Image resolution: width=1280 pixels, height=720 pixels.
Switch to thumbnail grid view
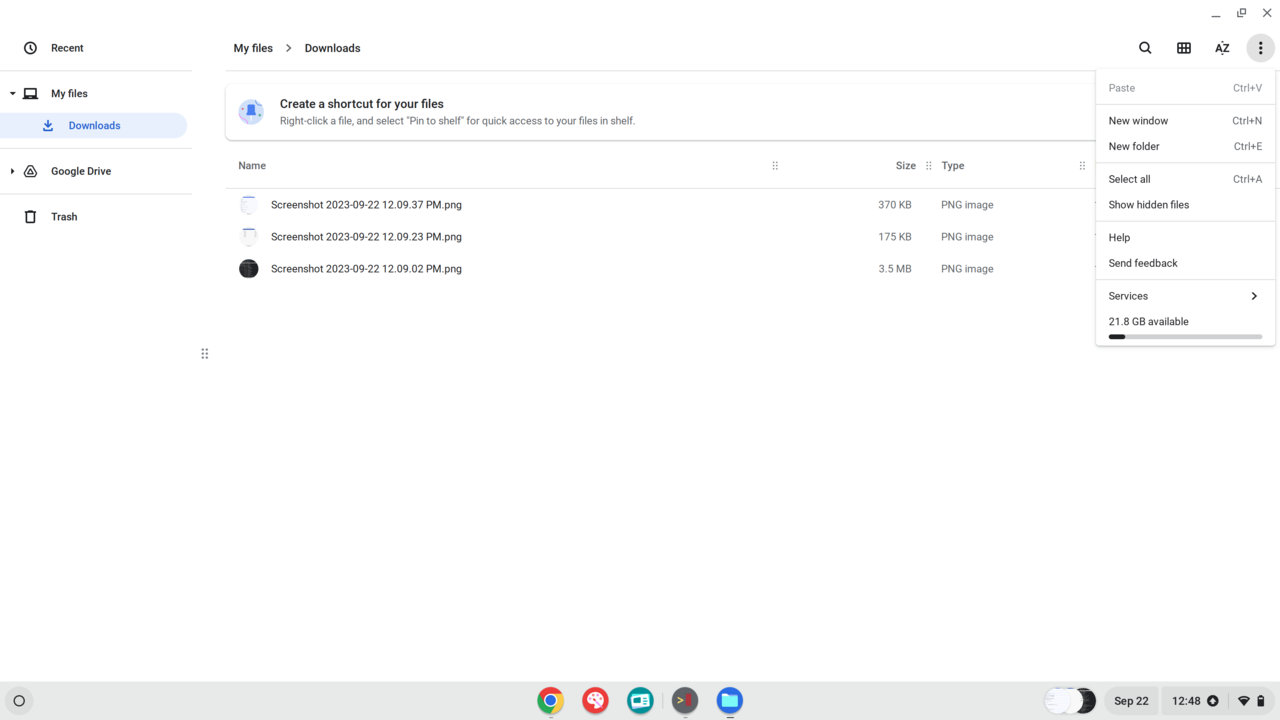coord(1184,48)
